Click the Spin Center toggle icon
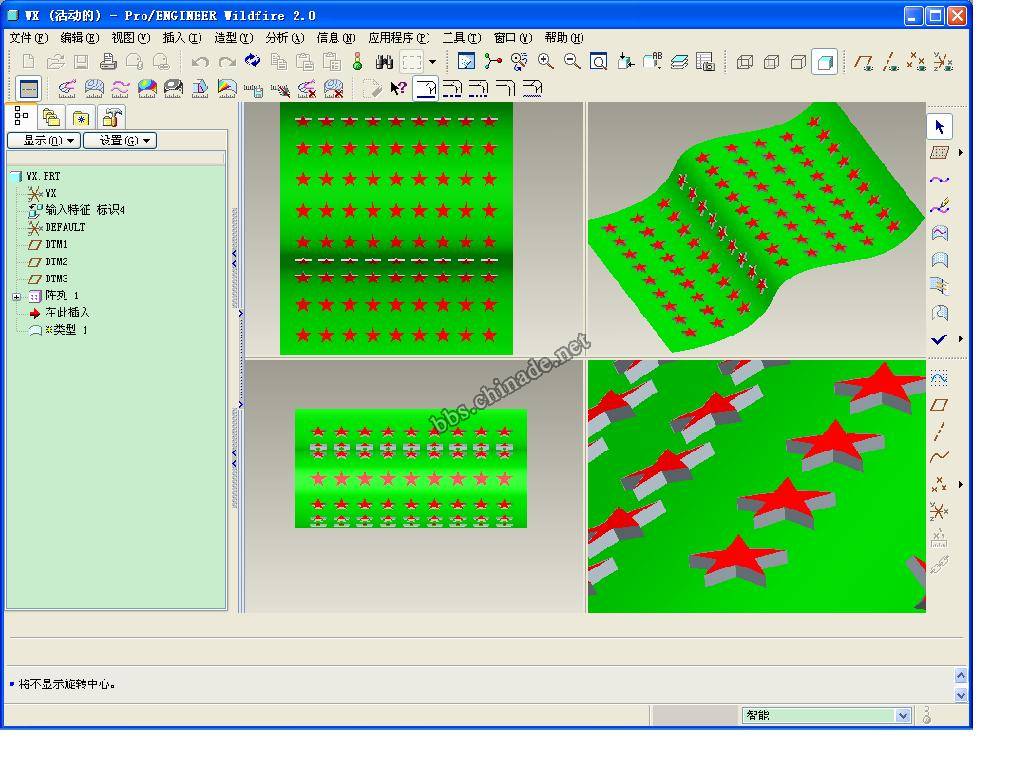Viewport: 1024px width, 768px height. click(492, 61)
